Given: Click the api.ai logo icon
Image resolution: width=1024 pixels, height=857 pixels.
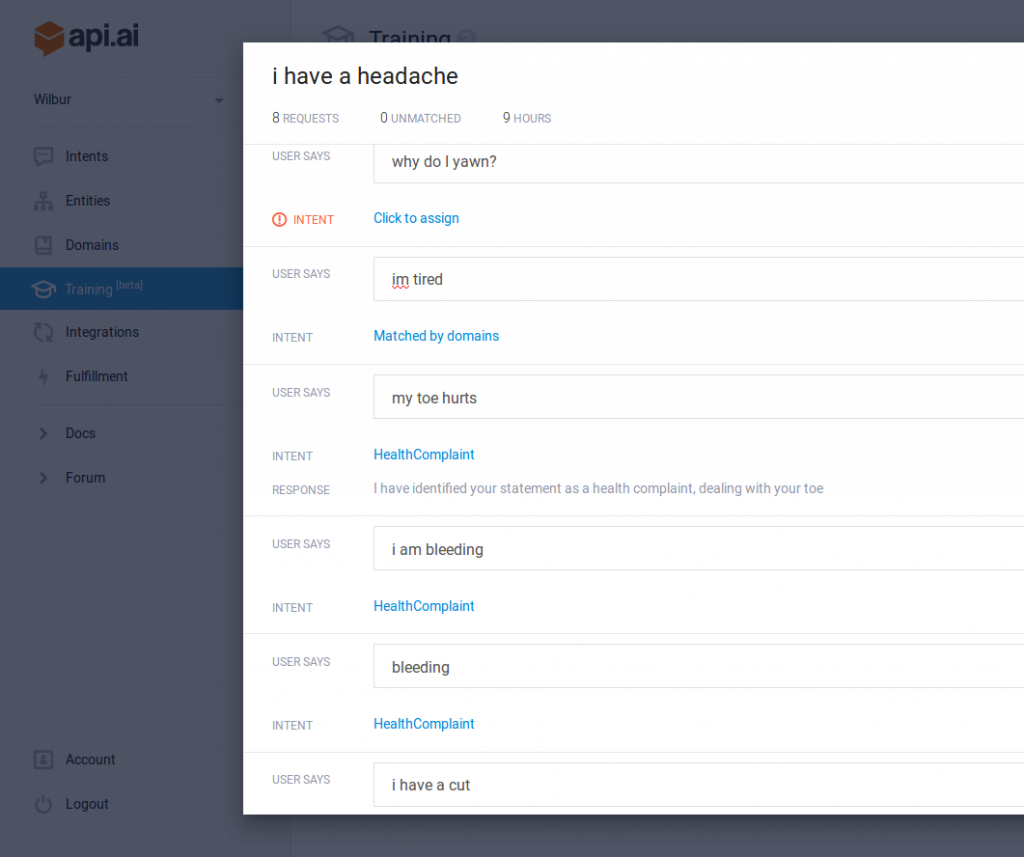Looking at the screenshot, I should (48, 38).
